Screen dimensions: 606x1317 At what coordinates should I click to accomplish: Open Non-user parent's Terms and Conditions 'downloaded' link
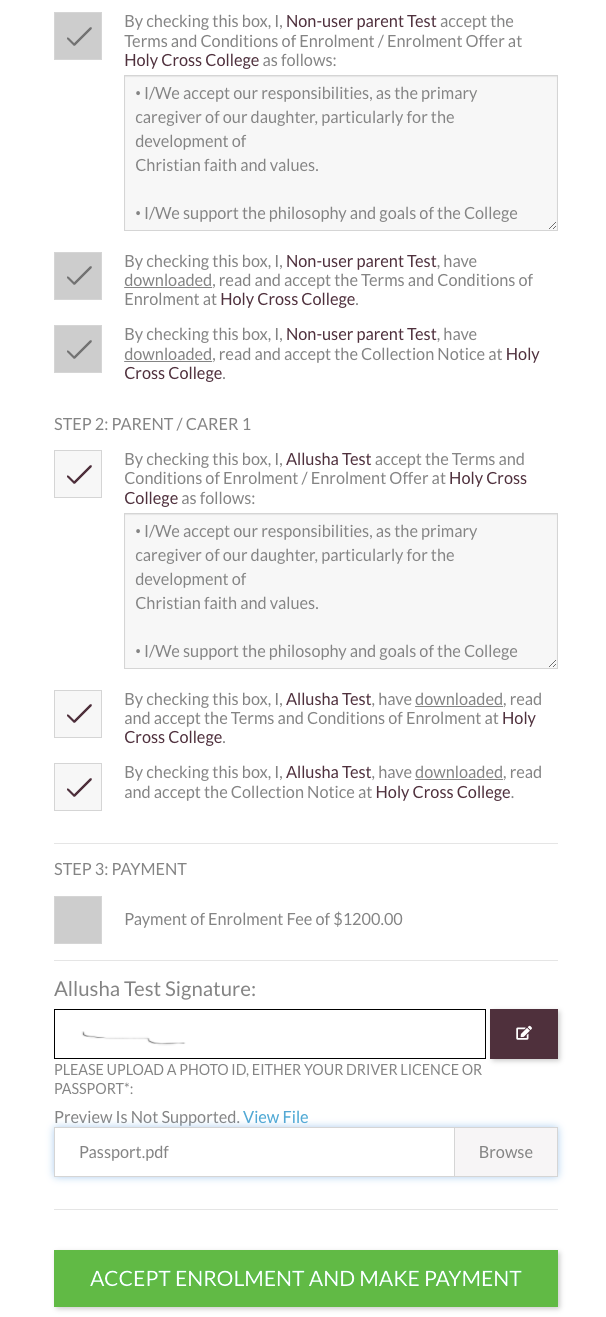(168, 281)
